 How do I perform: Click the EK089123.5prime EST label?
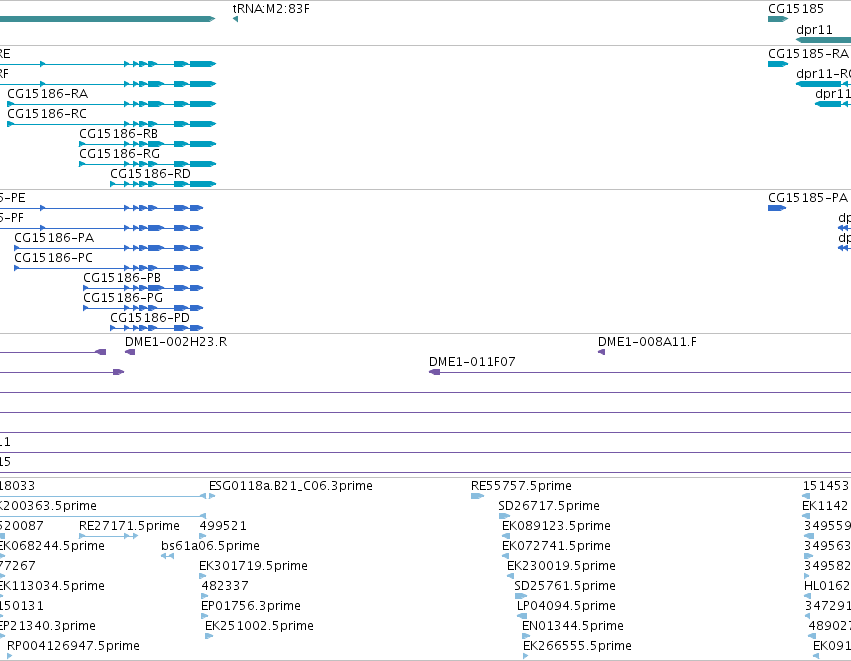coord(556,526)
